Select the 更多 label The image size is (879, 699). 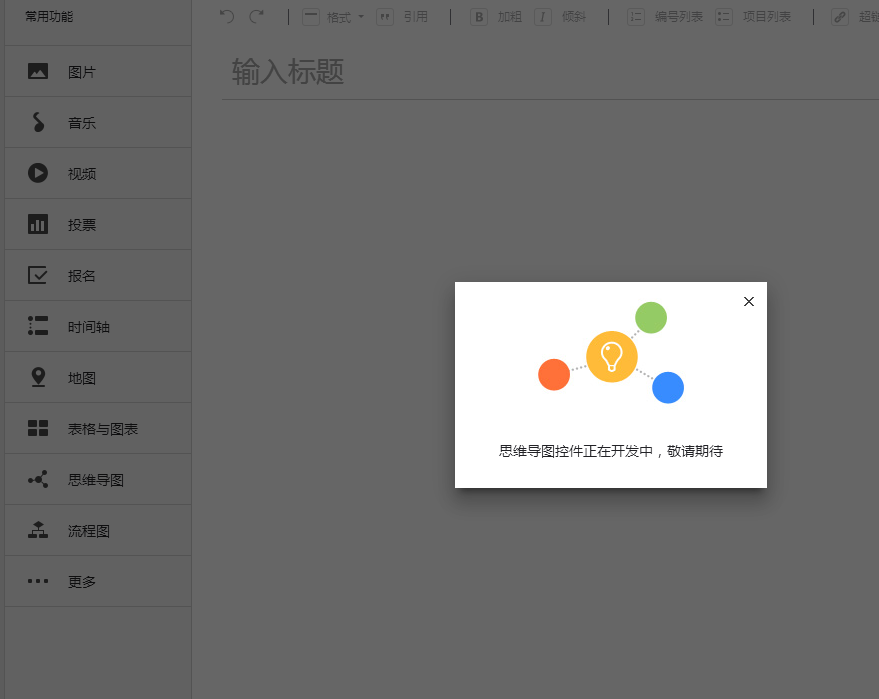(x=82, y=582)
